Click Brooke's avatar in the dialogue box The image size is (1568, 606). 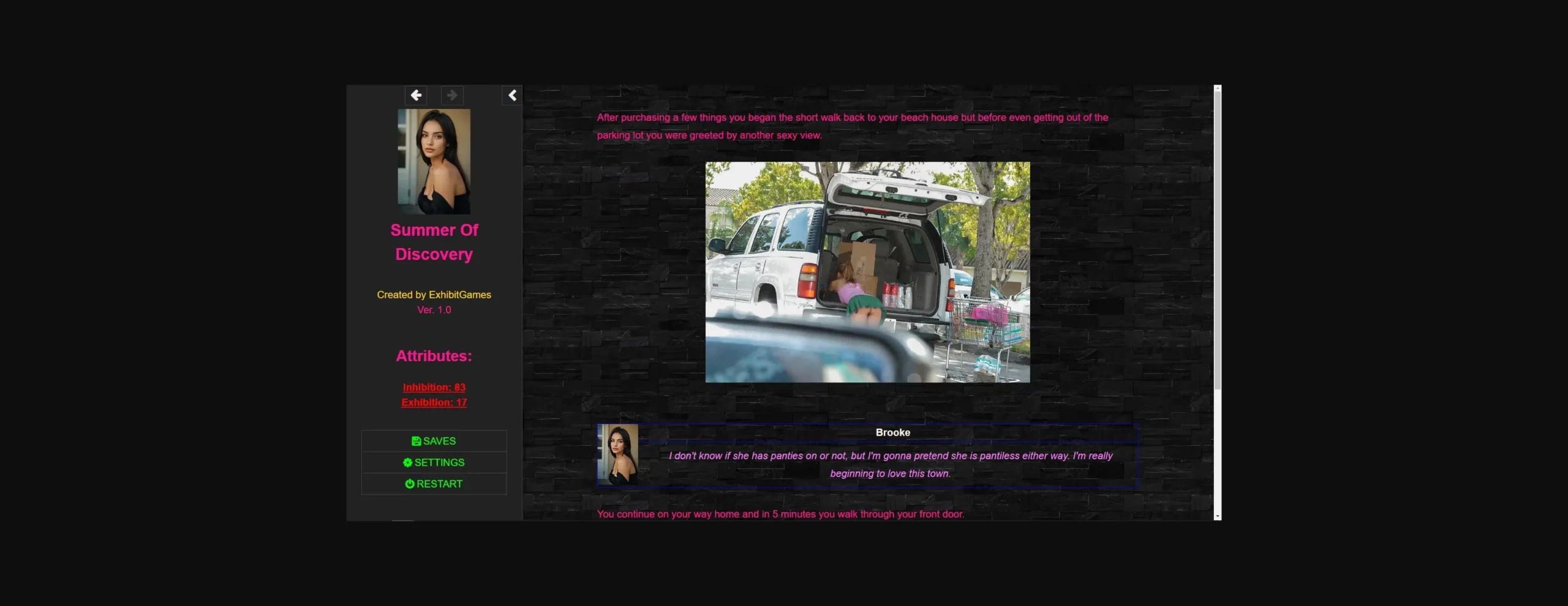(x=617, y=455)
